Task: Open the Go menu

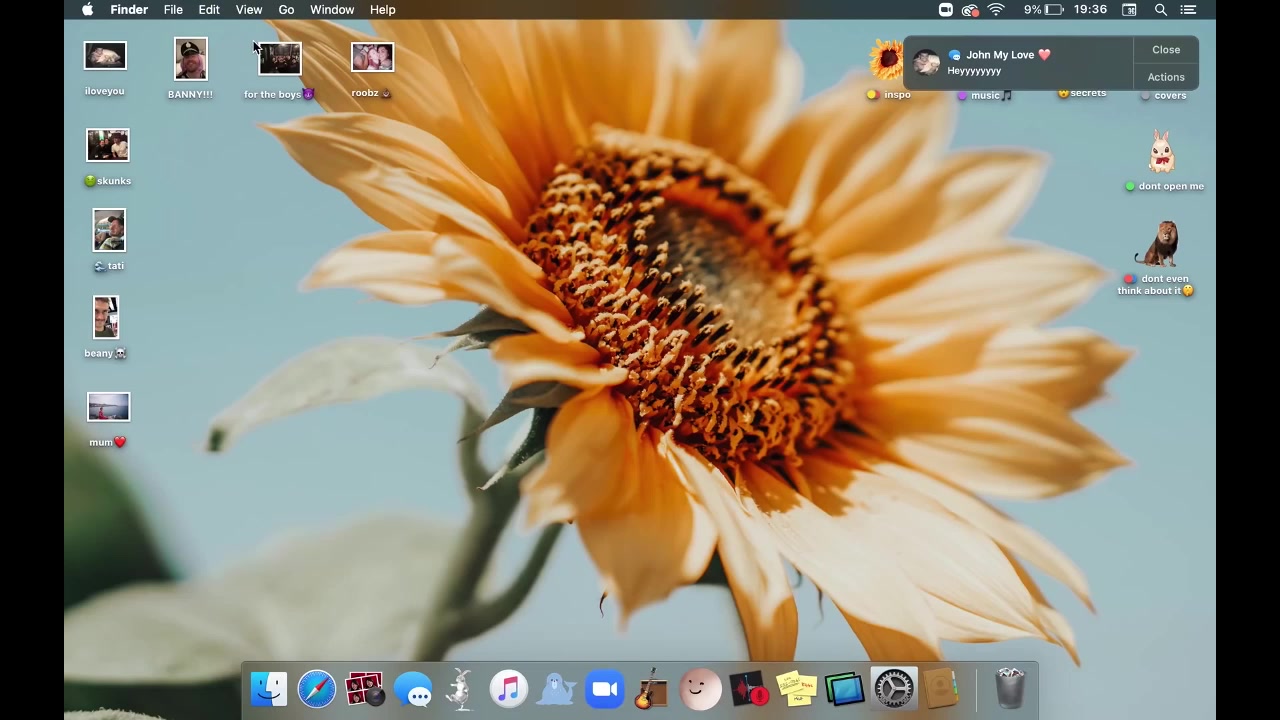Action: click(286, 9)
